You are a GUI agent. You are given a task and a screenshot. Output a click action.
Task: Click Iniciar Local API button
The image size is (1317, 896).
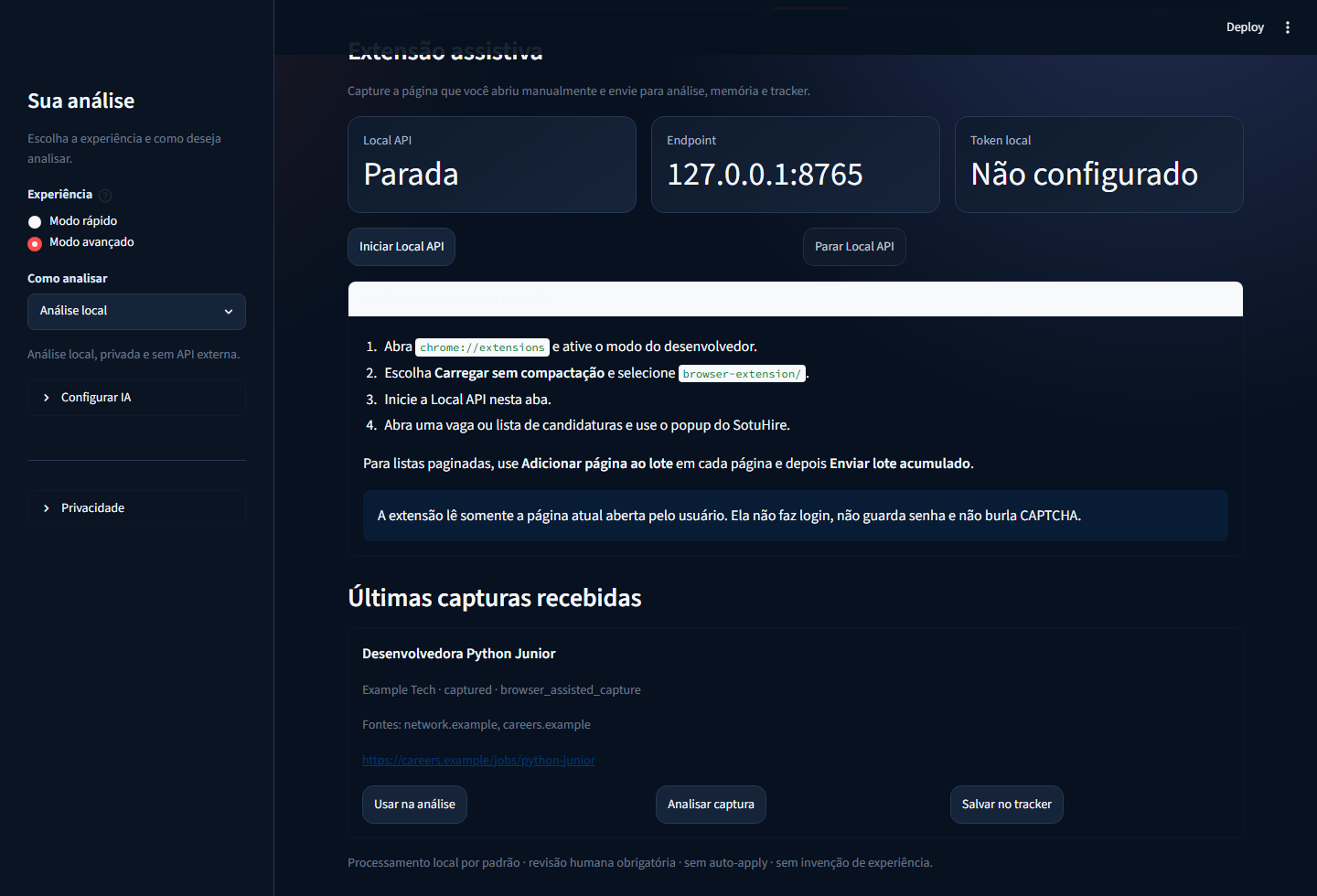click(x=402, y=247)
